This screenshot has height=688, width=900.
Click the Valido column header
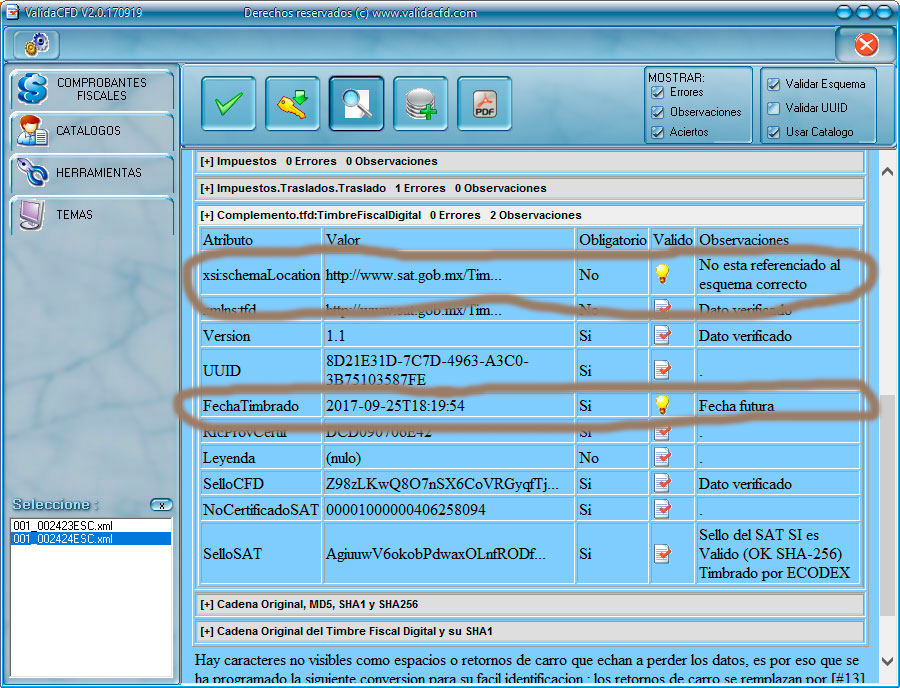click(x=673, y=239)
